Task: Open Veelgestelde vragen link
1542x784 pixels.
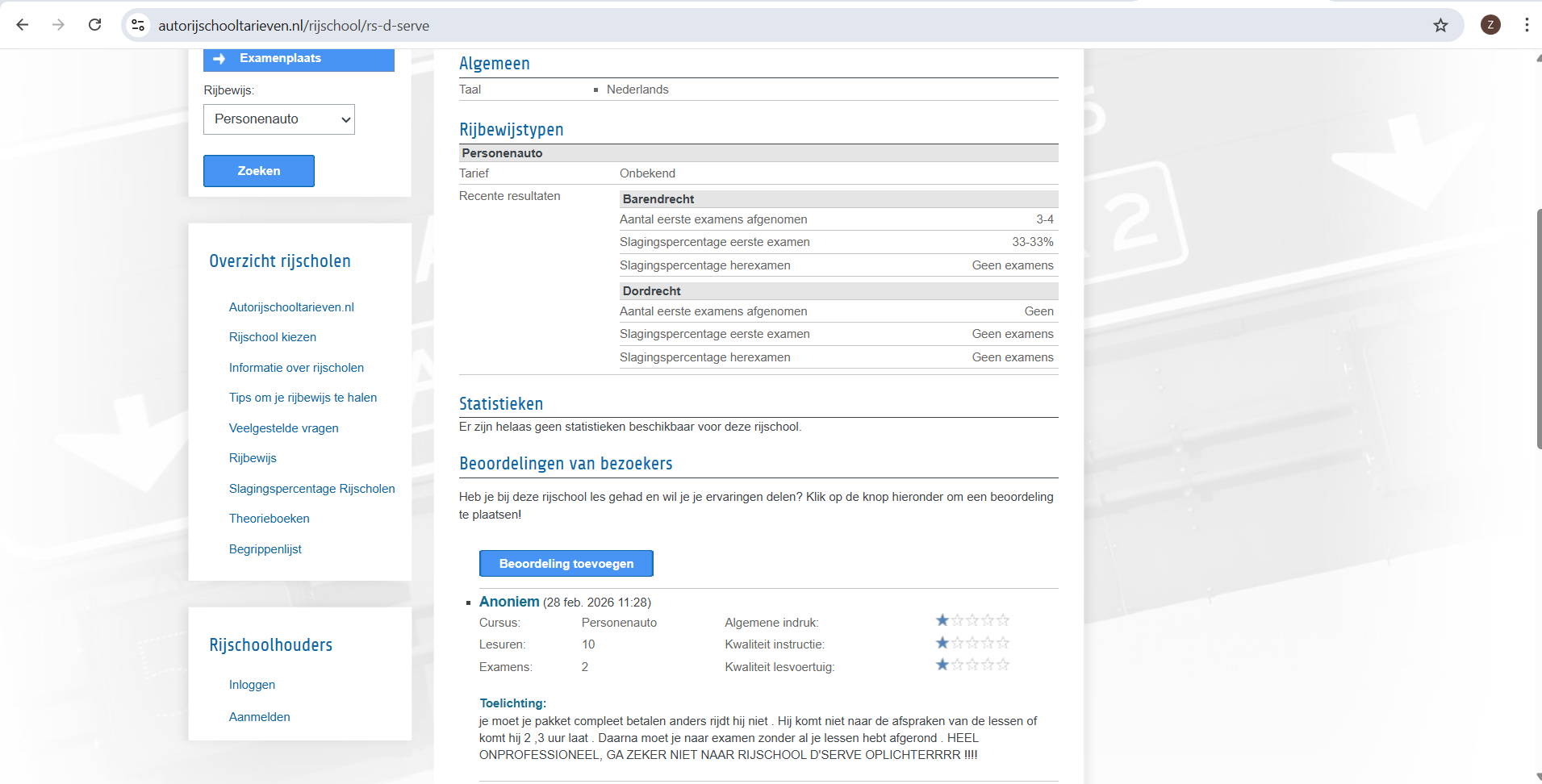Action: click(283, 428)
